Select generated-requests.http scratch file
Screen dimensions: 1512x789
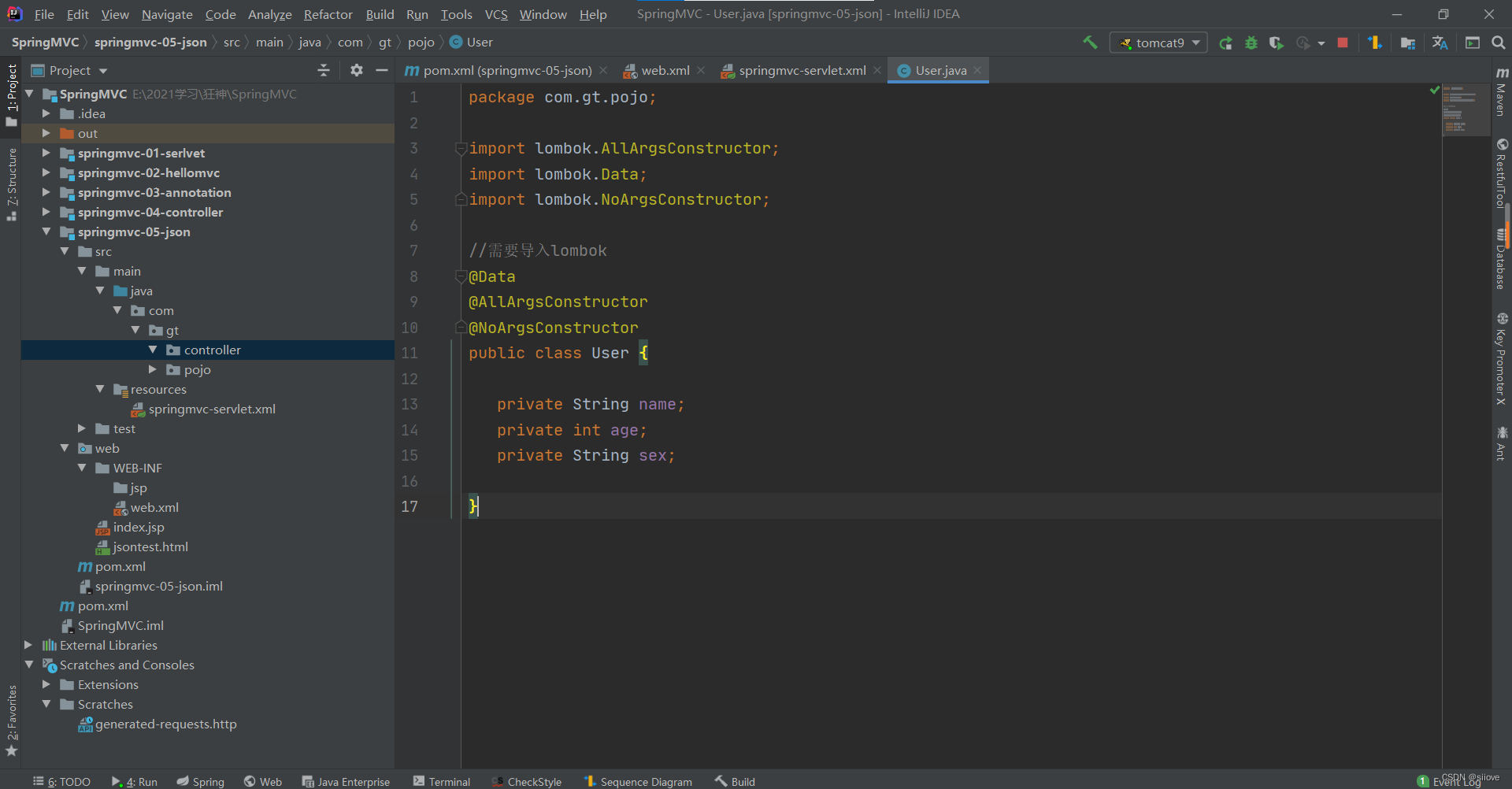point(165,724)
